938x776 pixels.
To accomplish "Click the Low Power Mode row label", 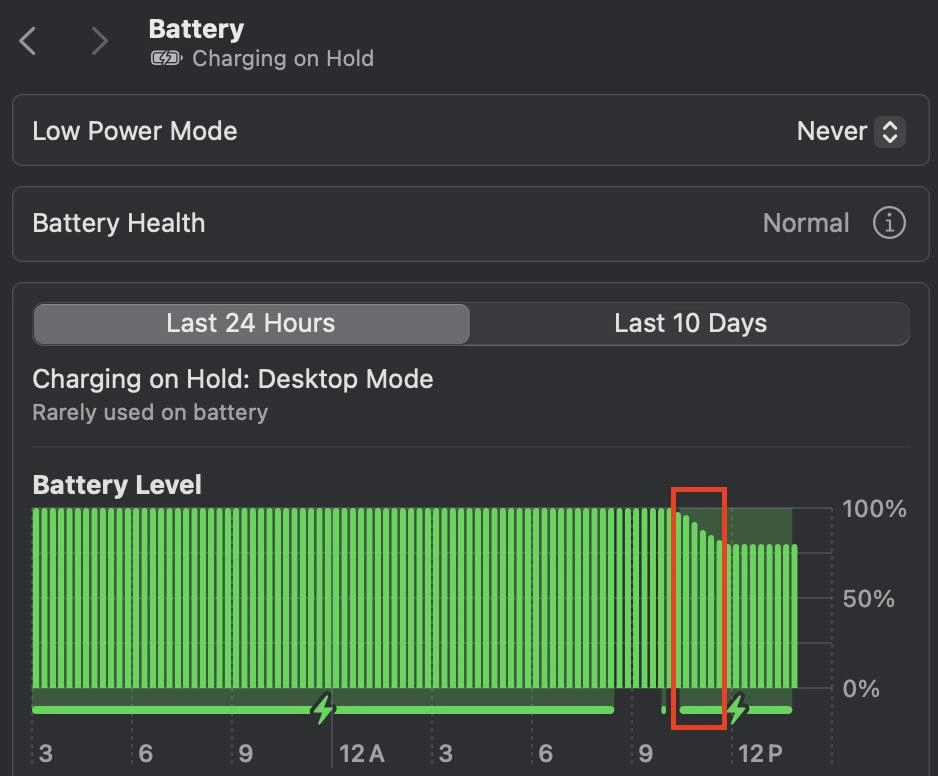I will (x=135, y=131).
